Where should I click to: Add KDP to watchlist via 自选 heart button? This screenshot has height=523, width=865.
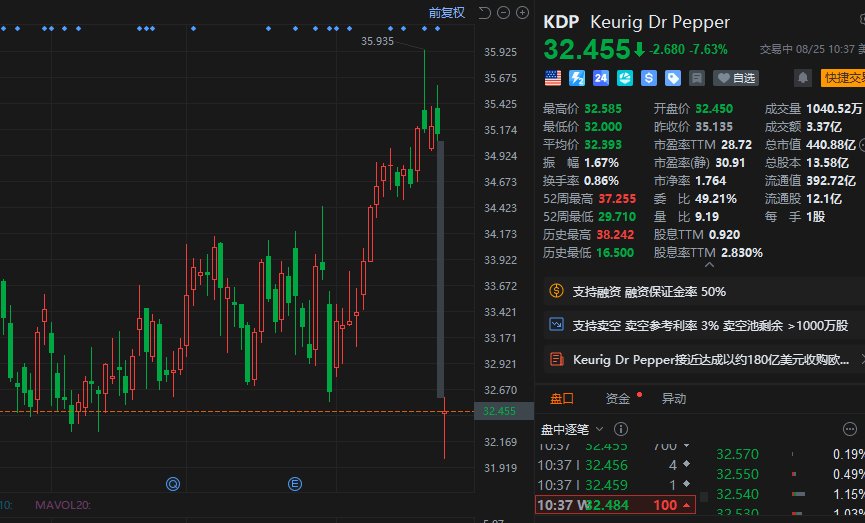(736, 78)
